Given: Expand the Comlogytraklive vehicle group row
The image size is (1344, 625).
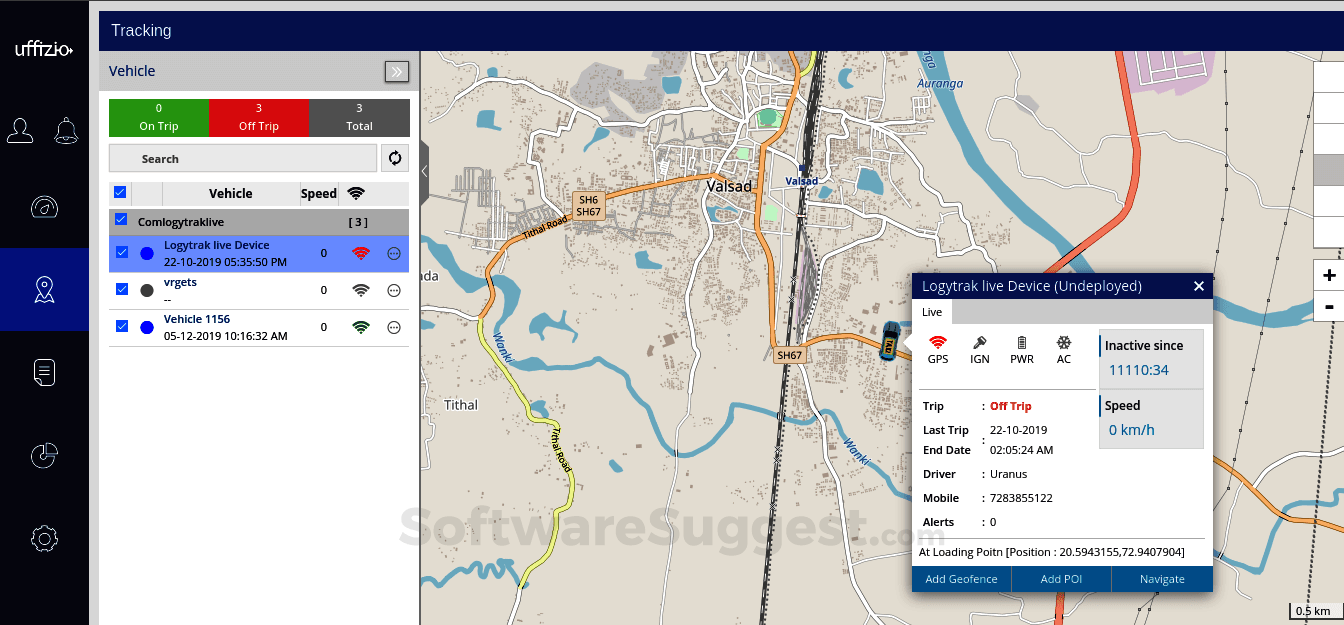Looking at the screenshot, I should 181,221.
